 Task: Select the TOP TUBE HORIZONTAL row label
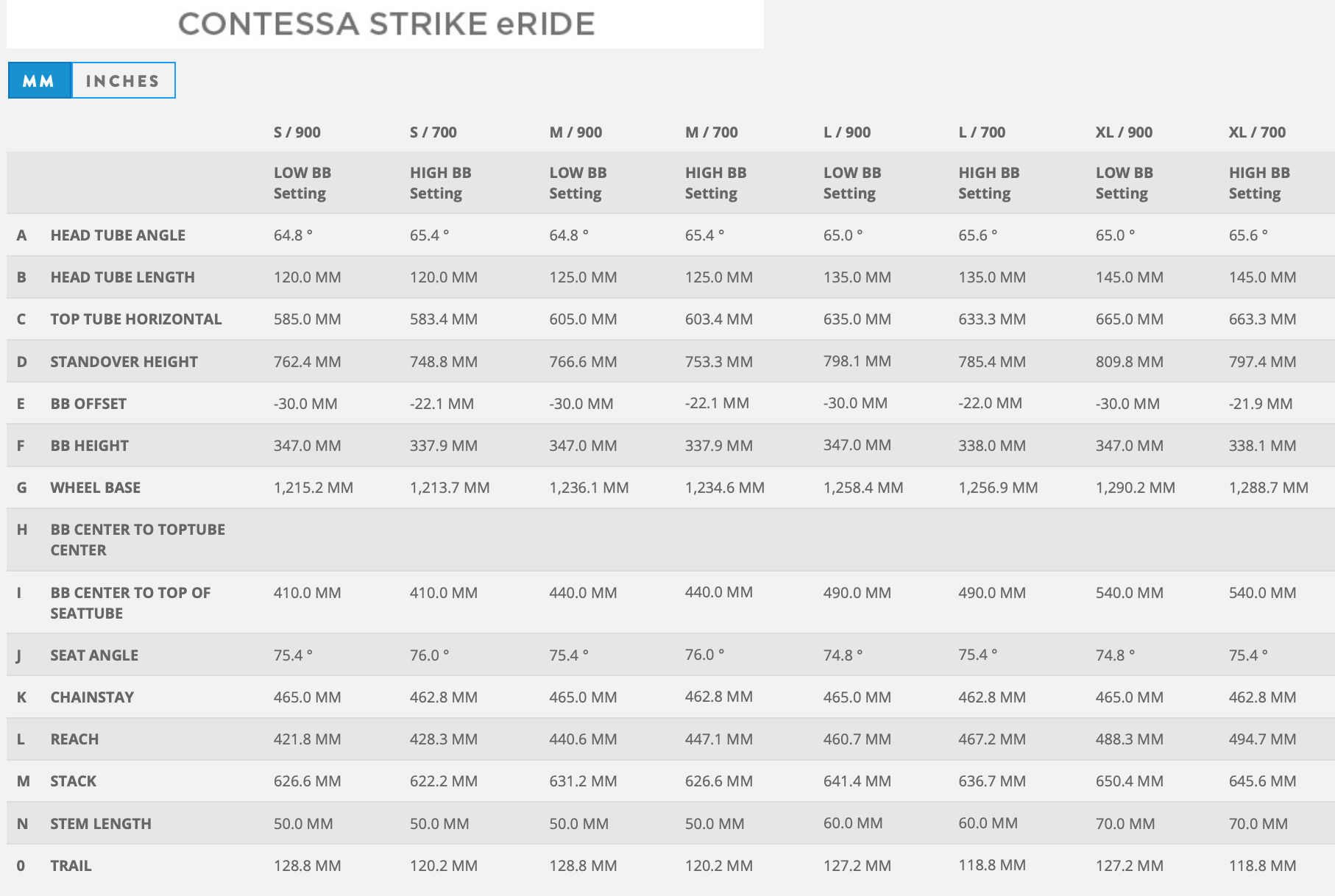(135, 319)
